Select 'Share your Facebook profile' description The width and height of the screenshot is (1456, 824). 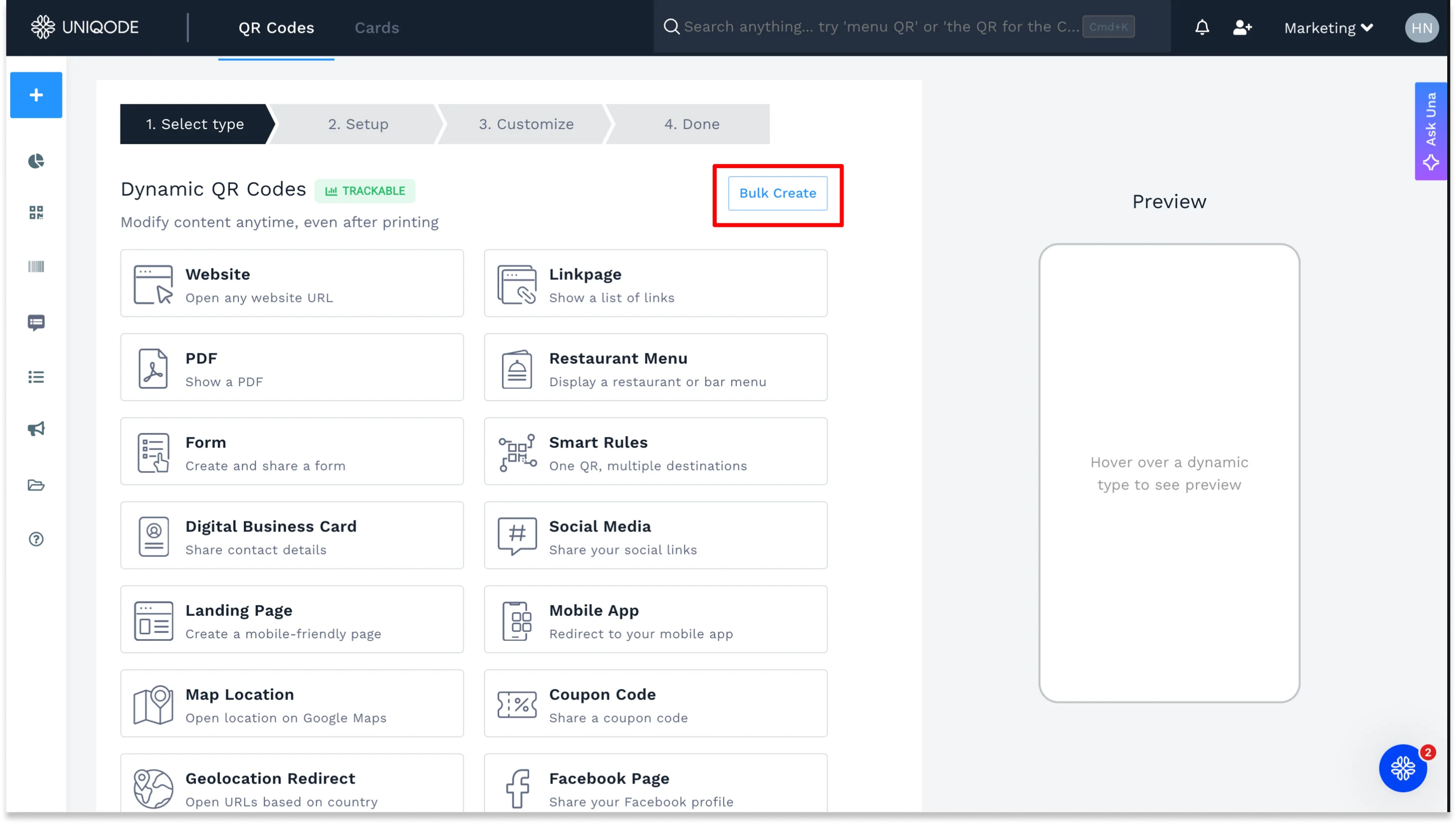641,802
